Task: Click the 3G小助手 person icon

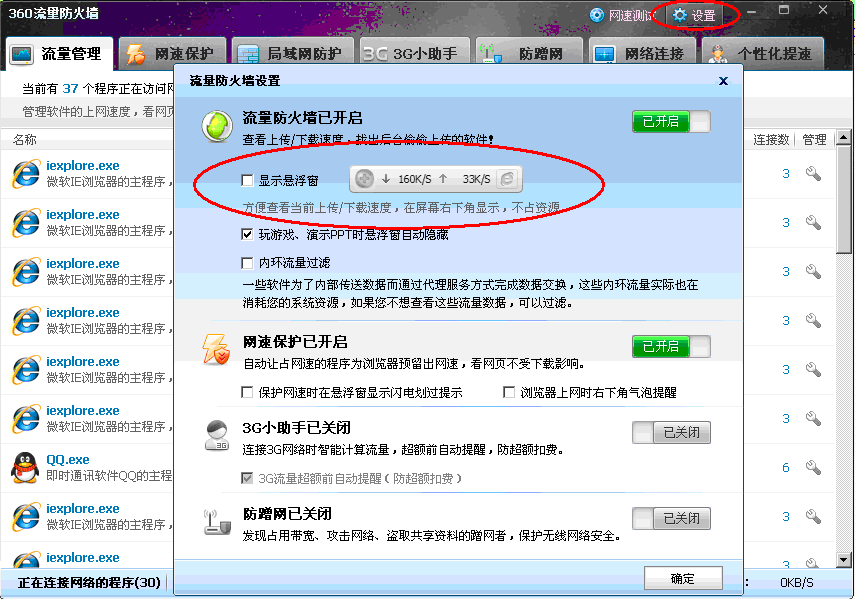Action: point(217,436)
